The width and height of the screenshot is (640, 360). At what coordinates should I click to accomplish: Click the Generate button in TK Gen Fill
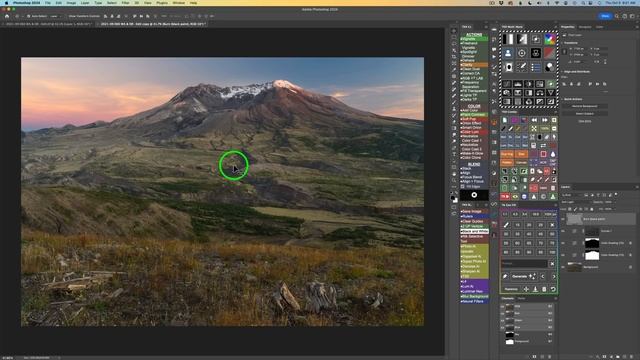pyautogui.click(x=524, y=276)
